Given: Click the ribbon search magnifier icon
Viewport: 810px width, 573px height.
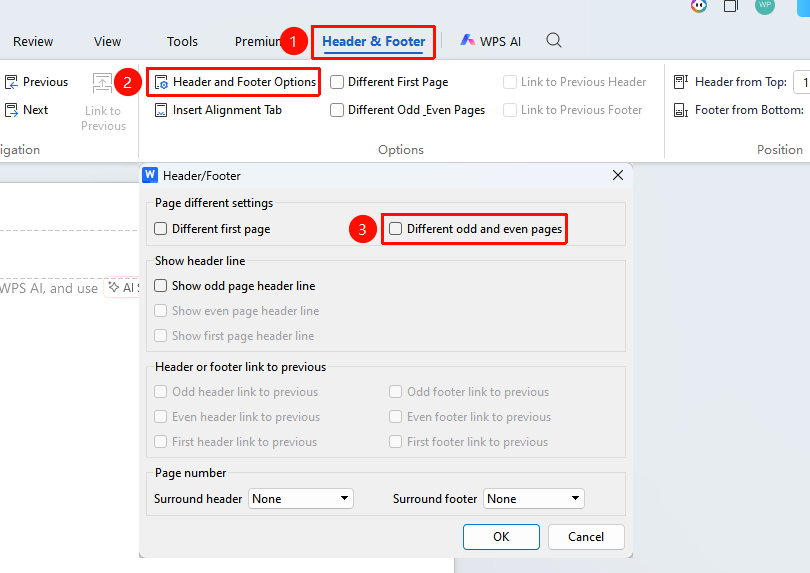Looking at the screenshot, I should click(554, 40).
